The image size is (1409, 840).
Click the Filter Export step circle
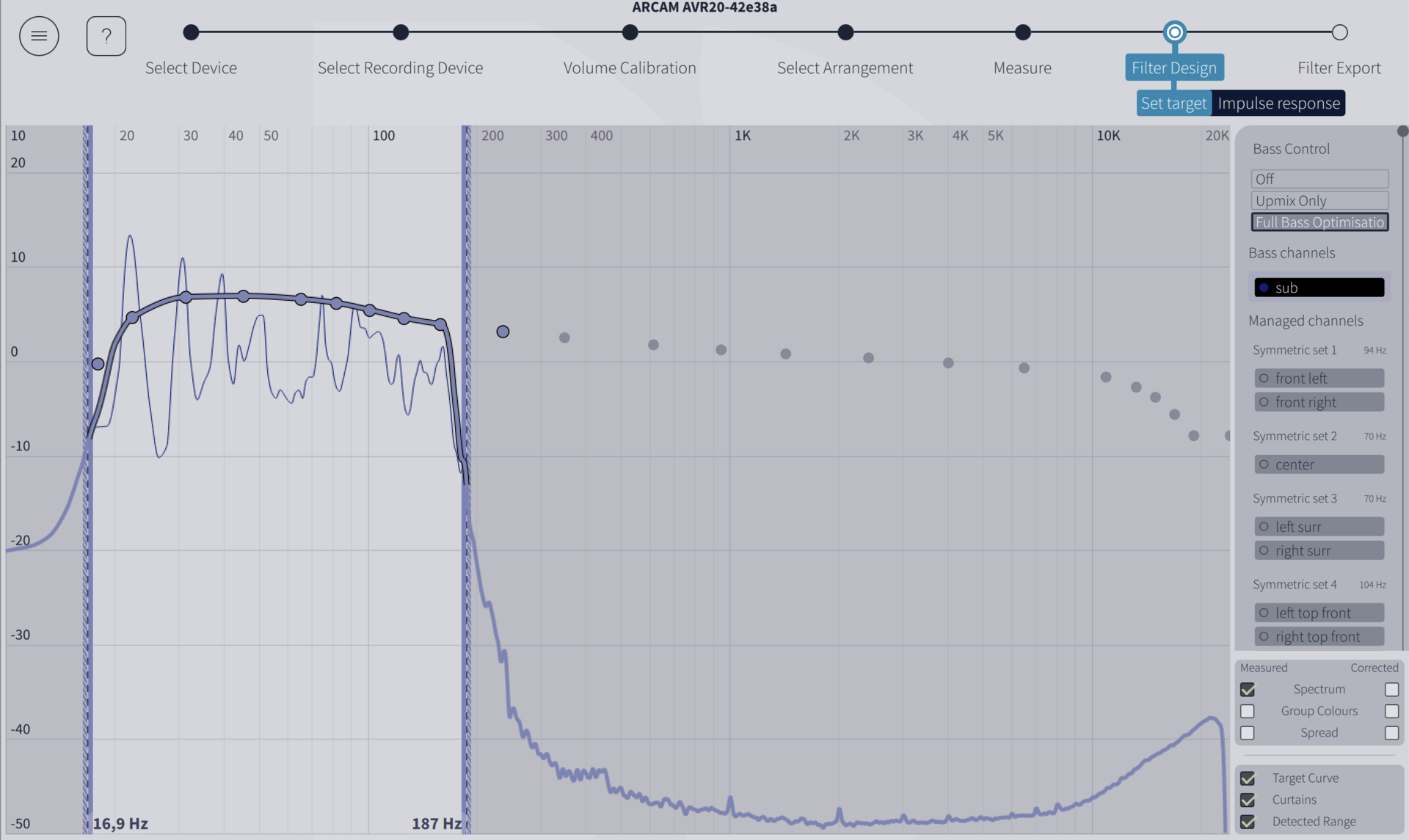pos(1339,32)
